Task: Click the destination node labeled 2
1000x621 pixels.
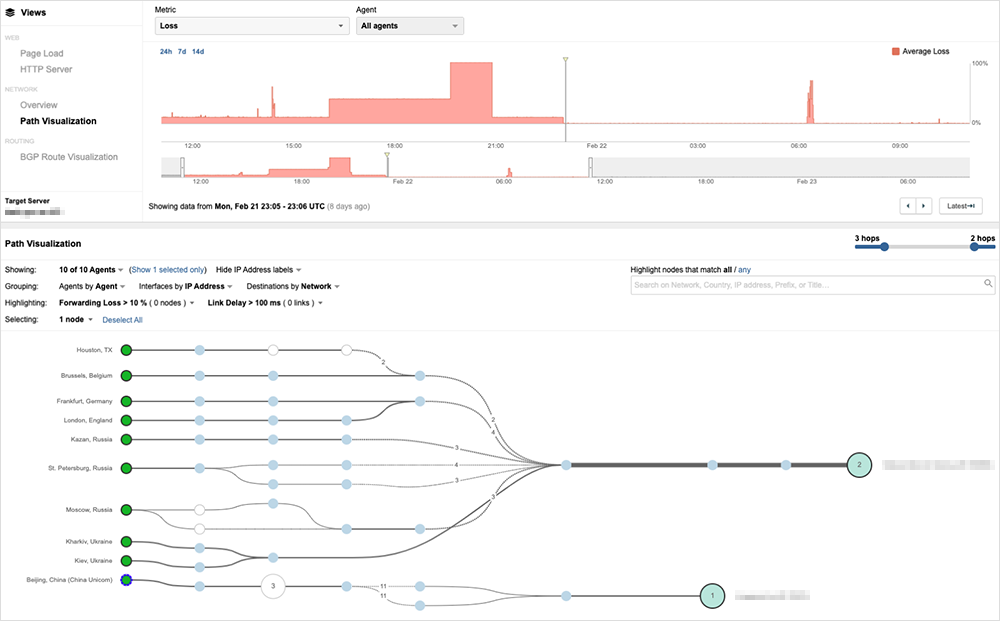Action: [x=859, y=465]
